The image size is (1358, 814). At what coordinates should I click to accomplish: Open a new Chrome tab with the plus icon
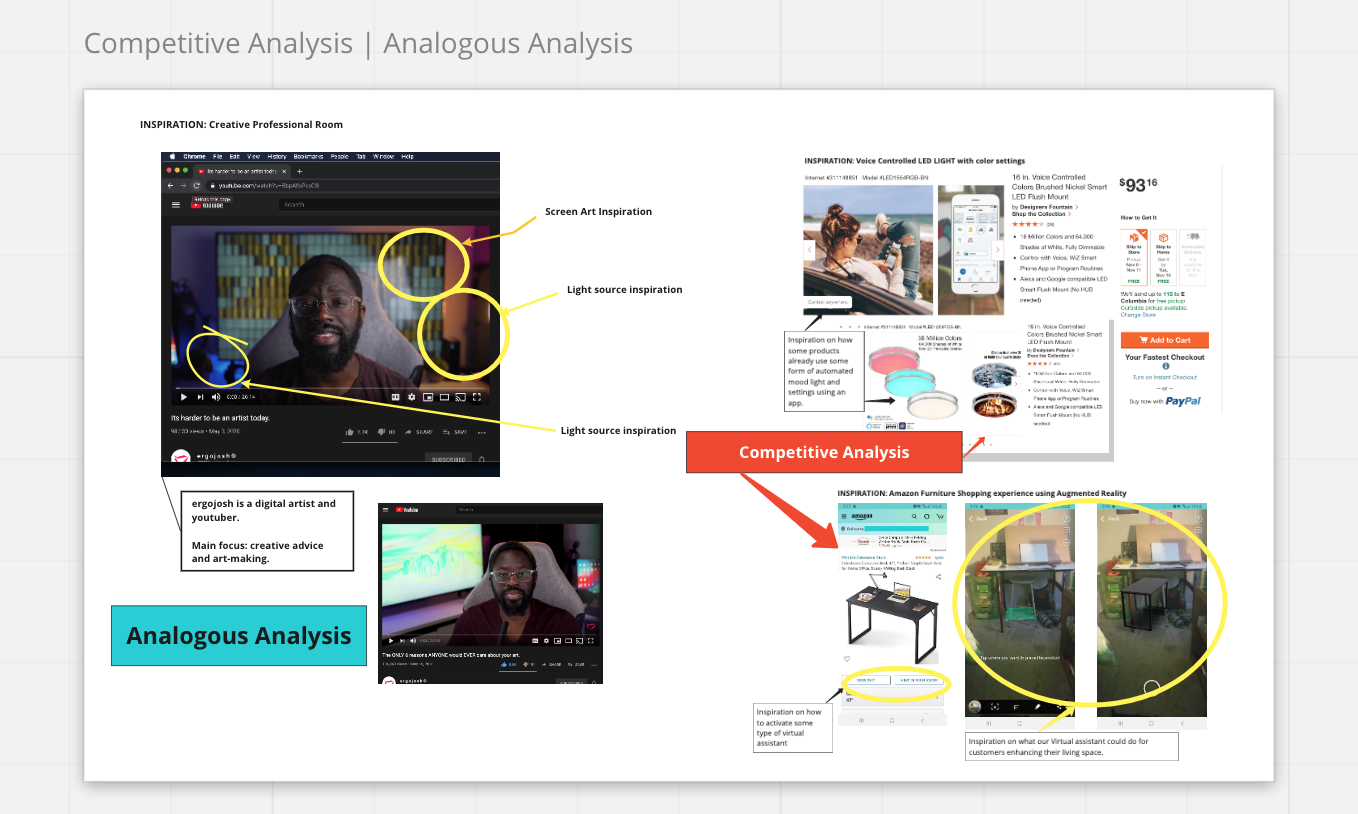point(300,171)
